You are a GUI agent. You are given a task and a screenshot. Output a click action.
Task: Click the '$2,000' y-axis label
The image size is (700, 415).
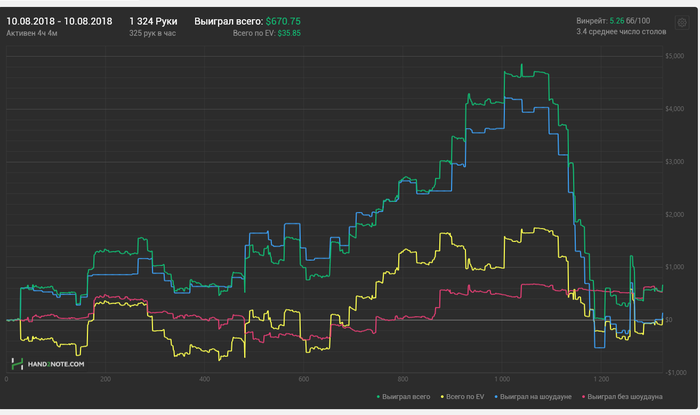[675, 215]
